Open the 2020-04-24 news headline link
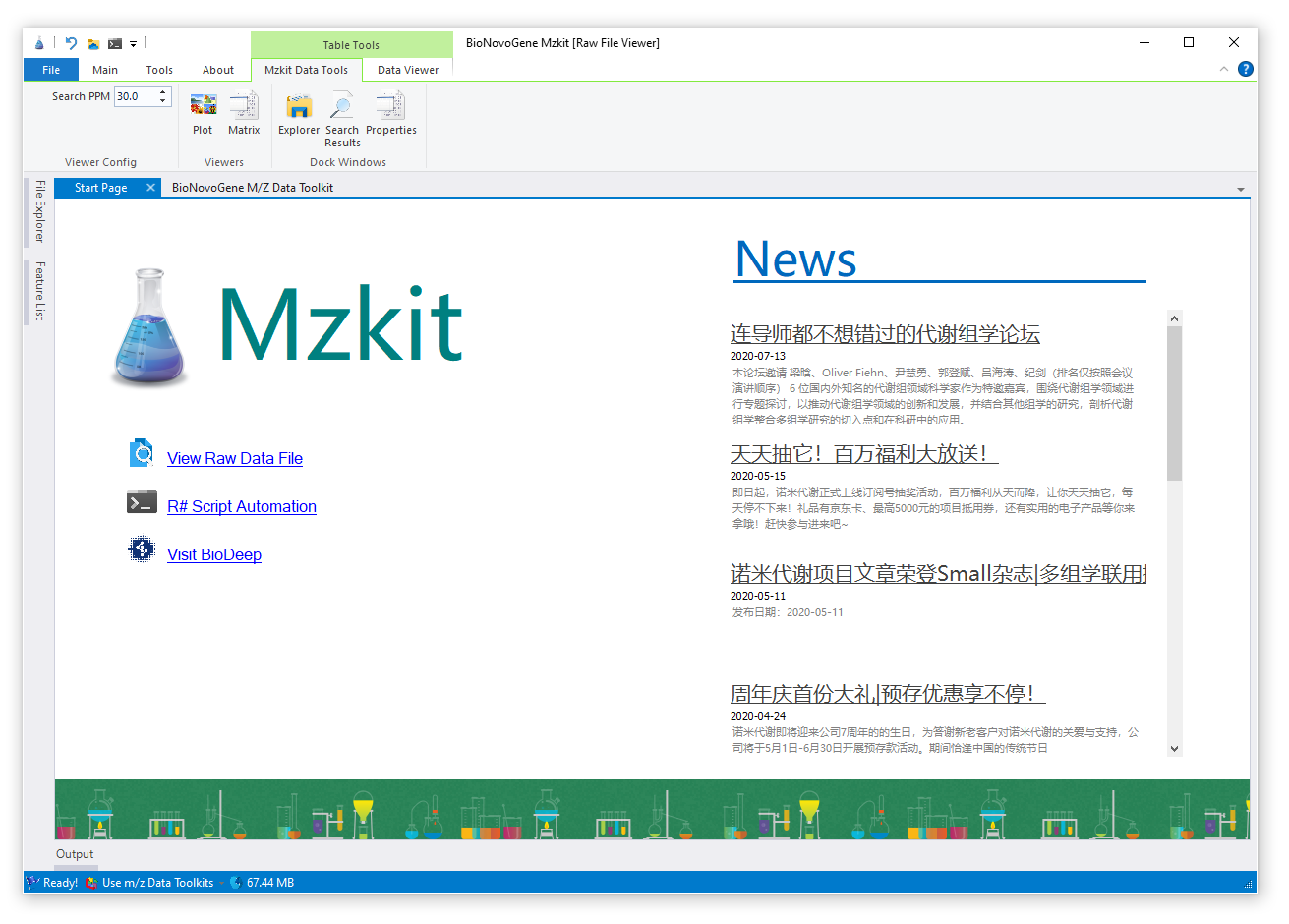1289x924 pixels. [x=888, y=694]
